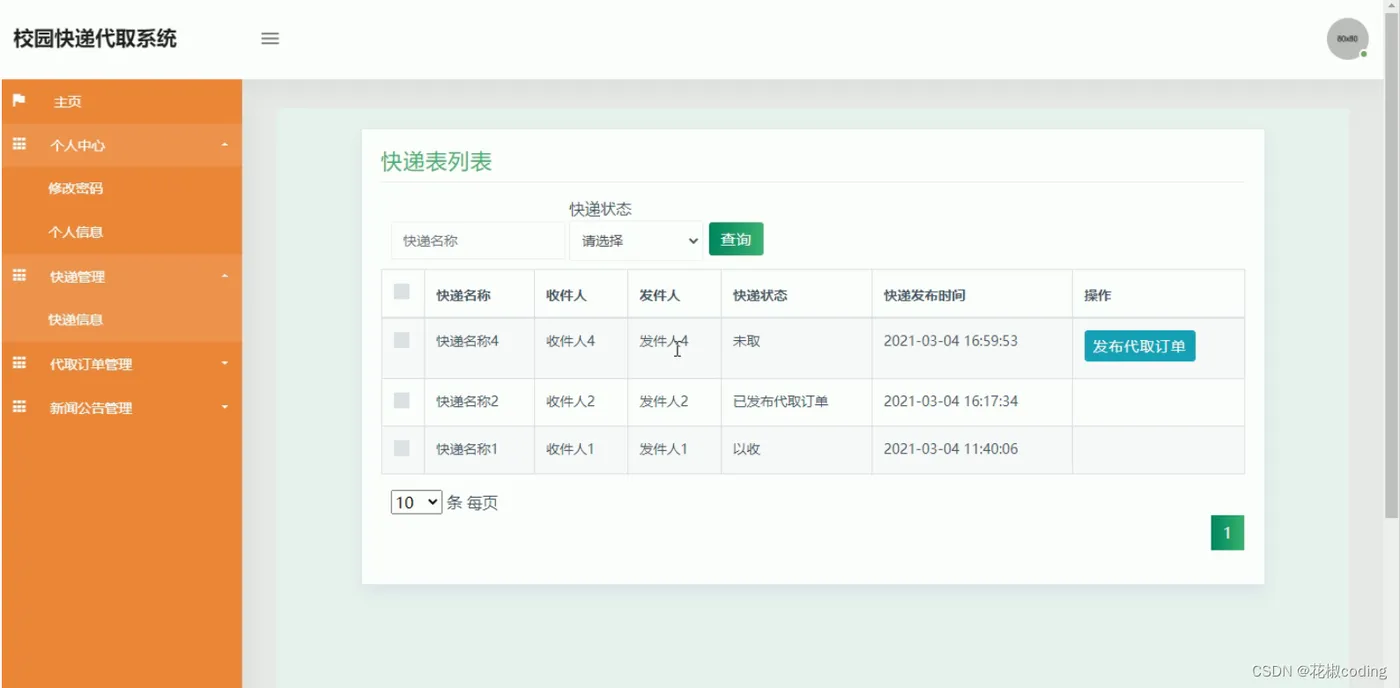1400x688 pixels.
Task: Toggle the select-all checkbox in table header
Action: 402,292
